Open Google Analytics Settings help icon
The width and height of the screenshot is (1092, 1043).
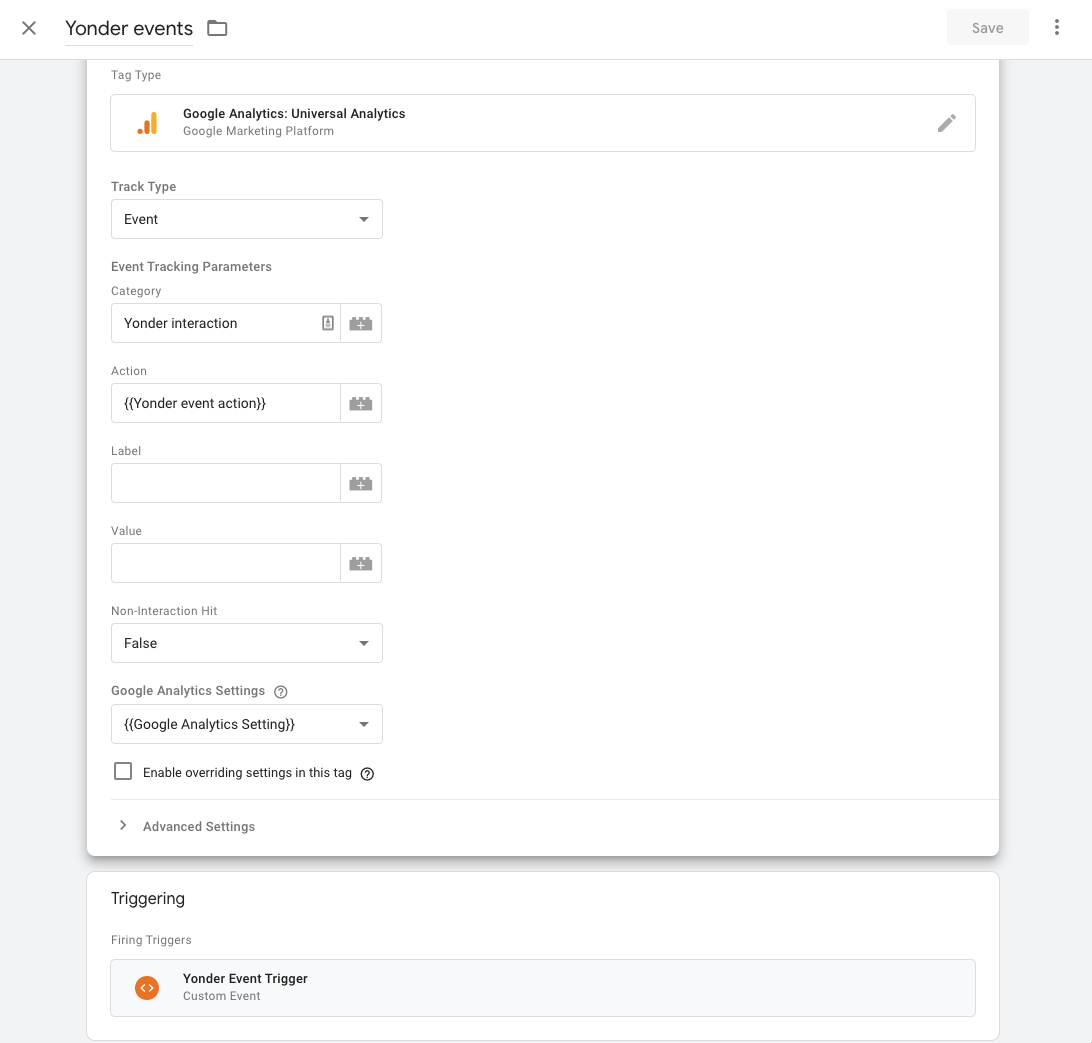pos(281,691)
